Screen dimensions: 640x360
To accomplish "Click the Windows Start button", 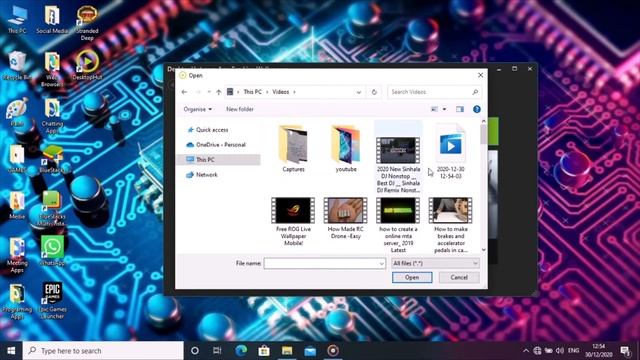I will 11,351.
